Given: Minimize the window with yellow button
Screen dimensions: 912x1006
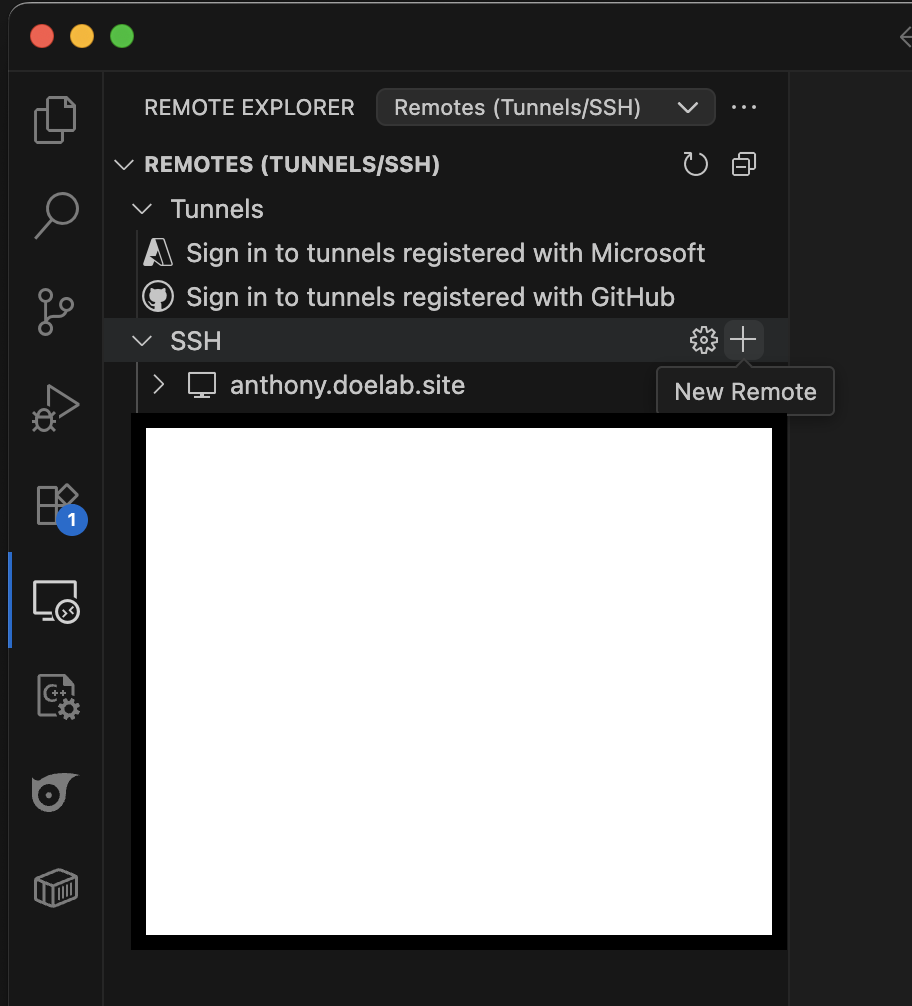Looking at the screenshot, I should click(x=82, y=36).
